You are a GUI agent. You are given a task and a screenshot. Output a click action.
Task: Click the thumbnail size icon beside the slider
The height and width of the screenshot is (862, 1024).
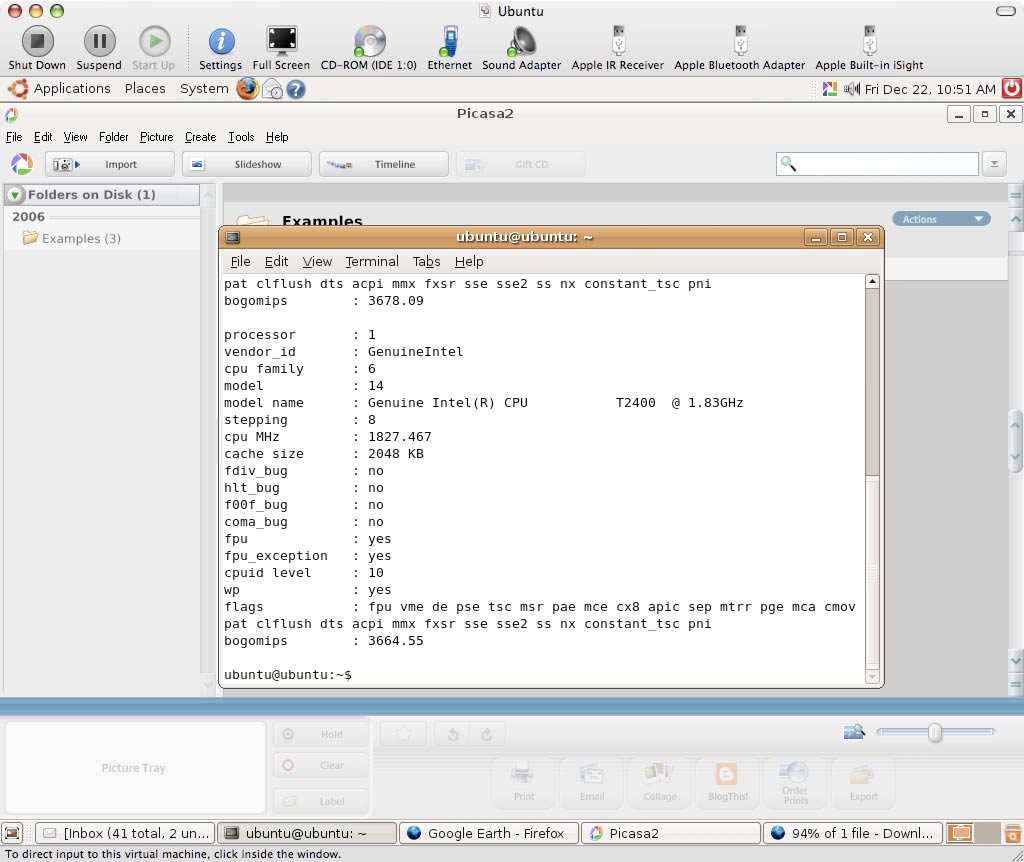pos(854,732)
